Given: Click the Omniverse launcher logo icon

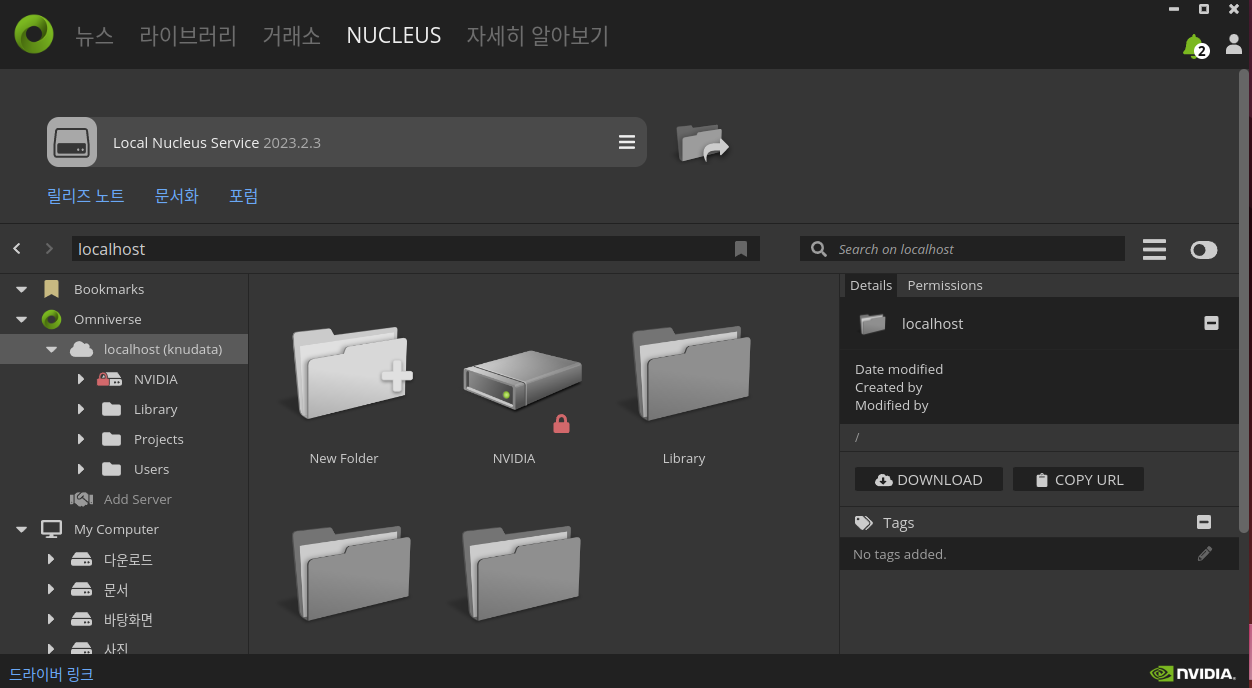Looking at the screenshot, I should (x=34, y=34).
